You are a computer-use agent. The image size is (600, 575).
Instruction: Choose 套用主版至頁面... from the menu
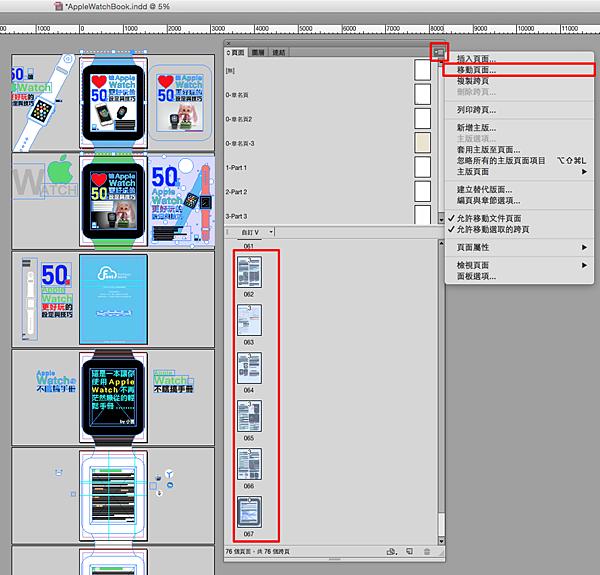point(519,150)
